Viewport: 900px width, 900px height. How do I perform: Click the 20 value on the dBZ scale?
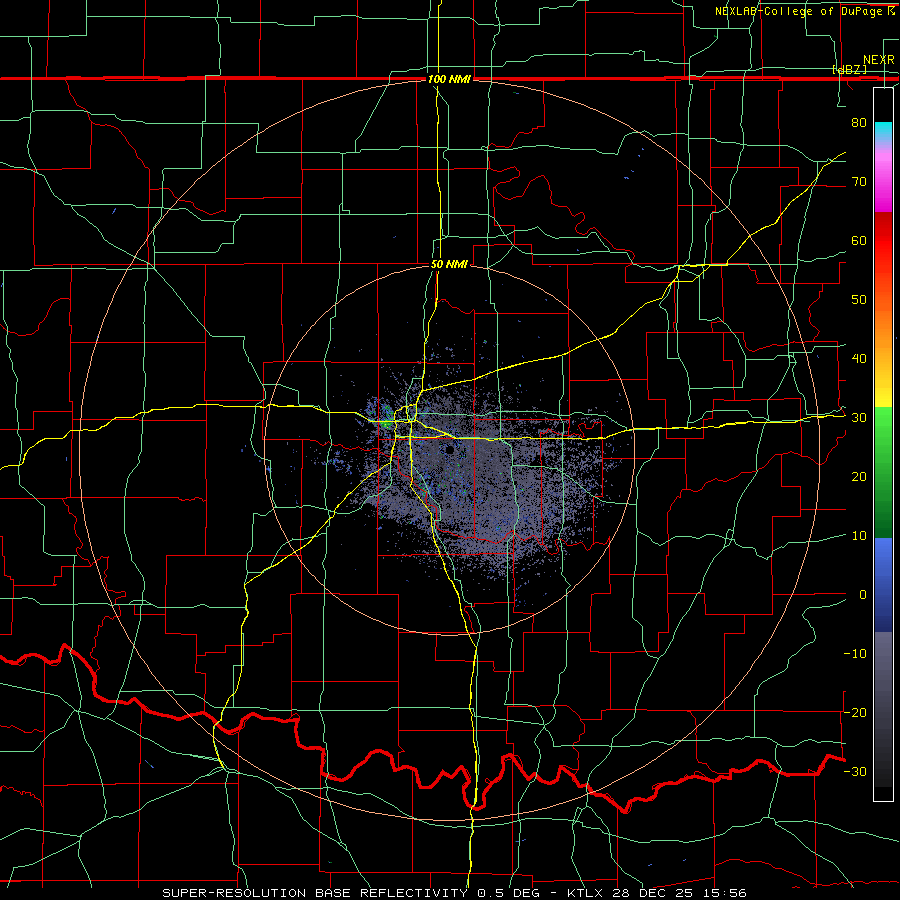tap(859, 477)
